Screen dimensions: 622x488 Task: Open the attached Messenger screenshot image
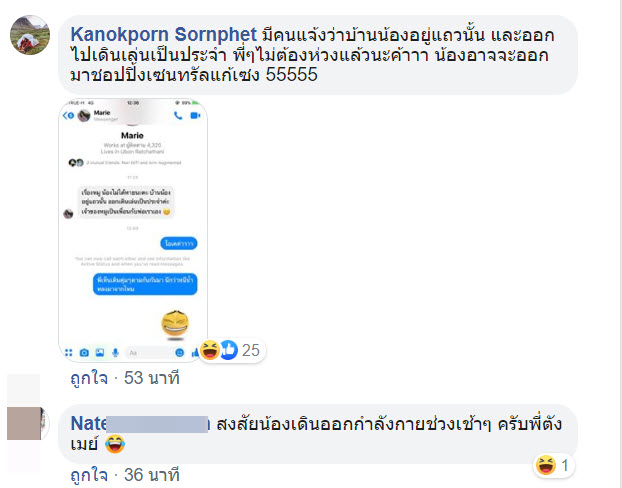point(133,230)
